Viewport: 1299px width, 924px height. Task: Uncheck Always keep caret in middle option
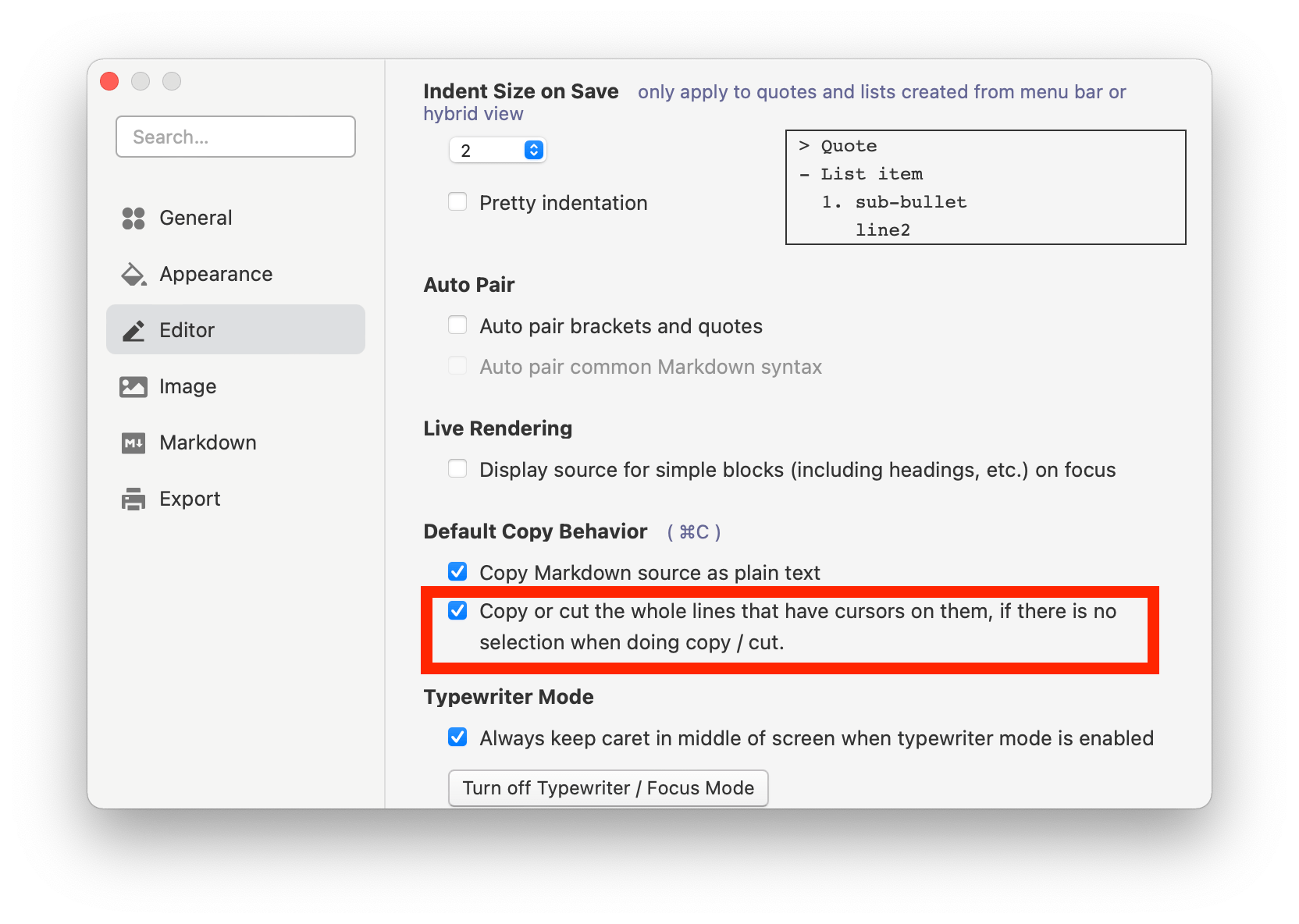(x=457, y=737)
